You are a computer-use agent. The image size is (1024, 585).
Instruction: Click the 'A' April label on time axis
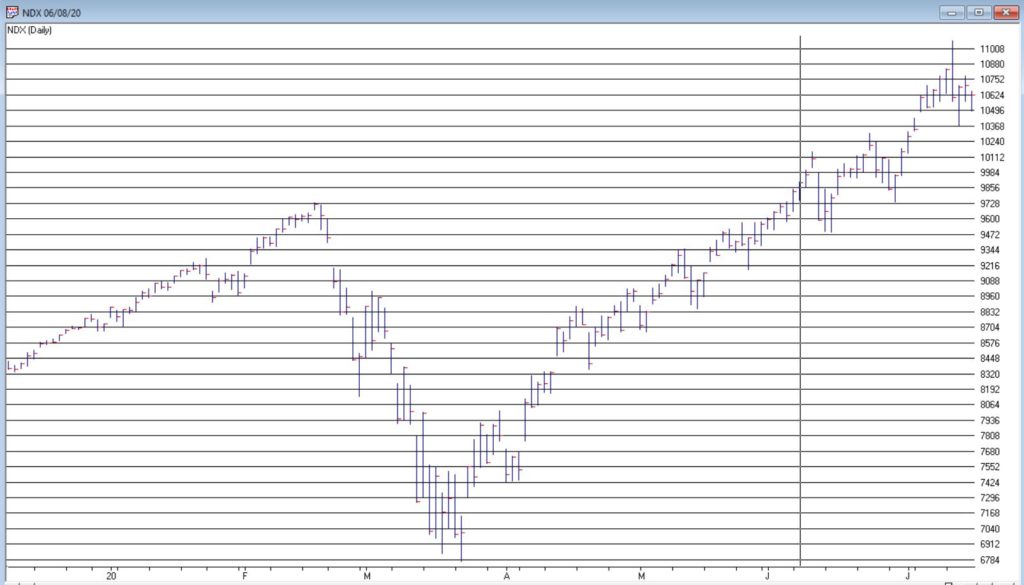pyautogui.click(x=506, y=576)
